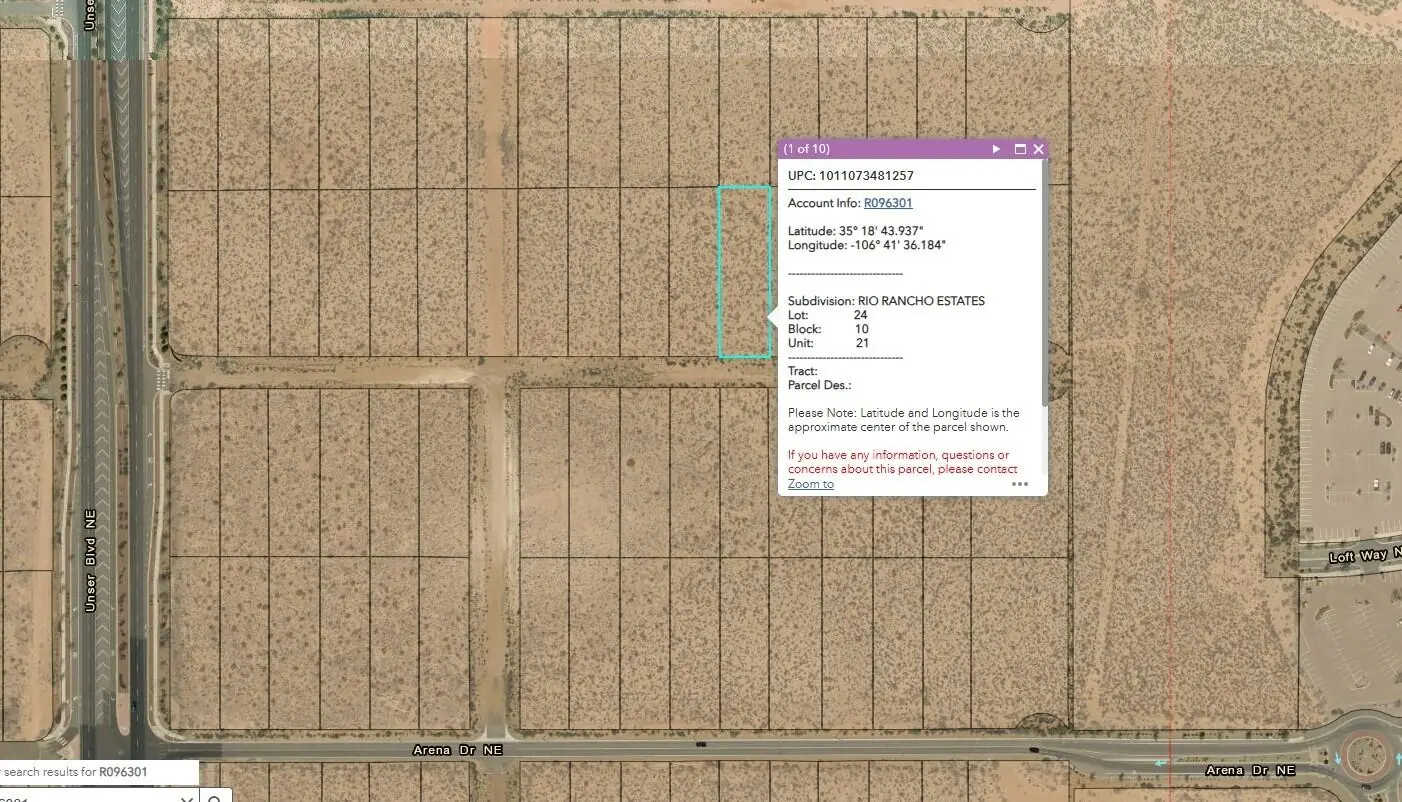
Task: Click the Zoom to link
Action: [811, 484]
